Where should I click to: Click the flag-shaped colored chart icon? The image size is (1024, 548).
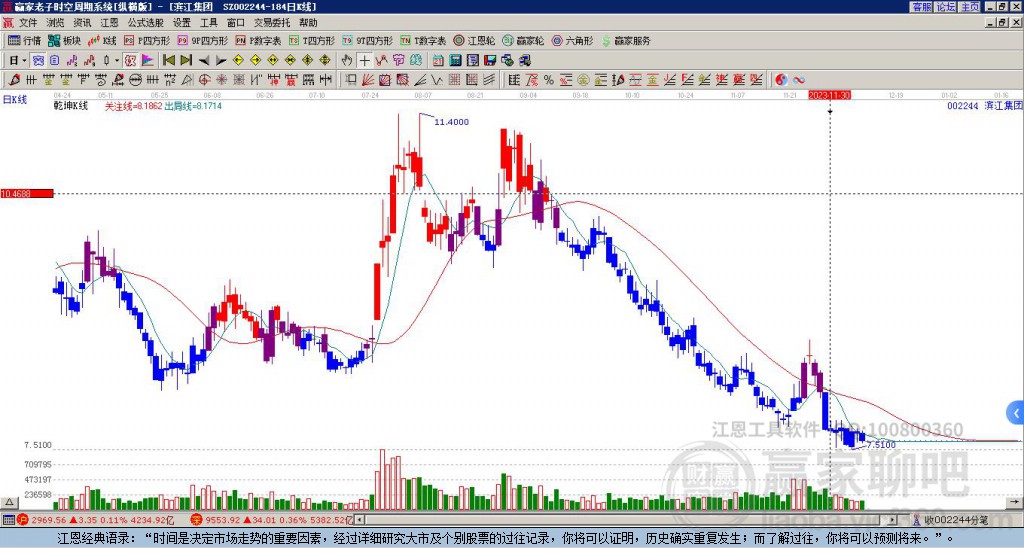pyautogui.click(x=148, y=61)
